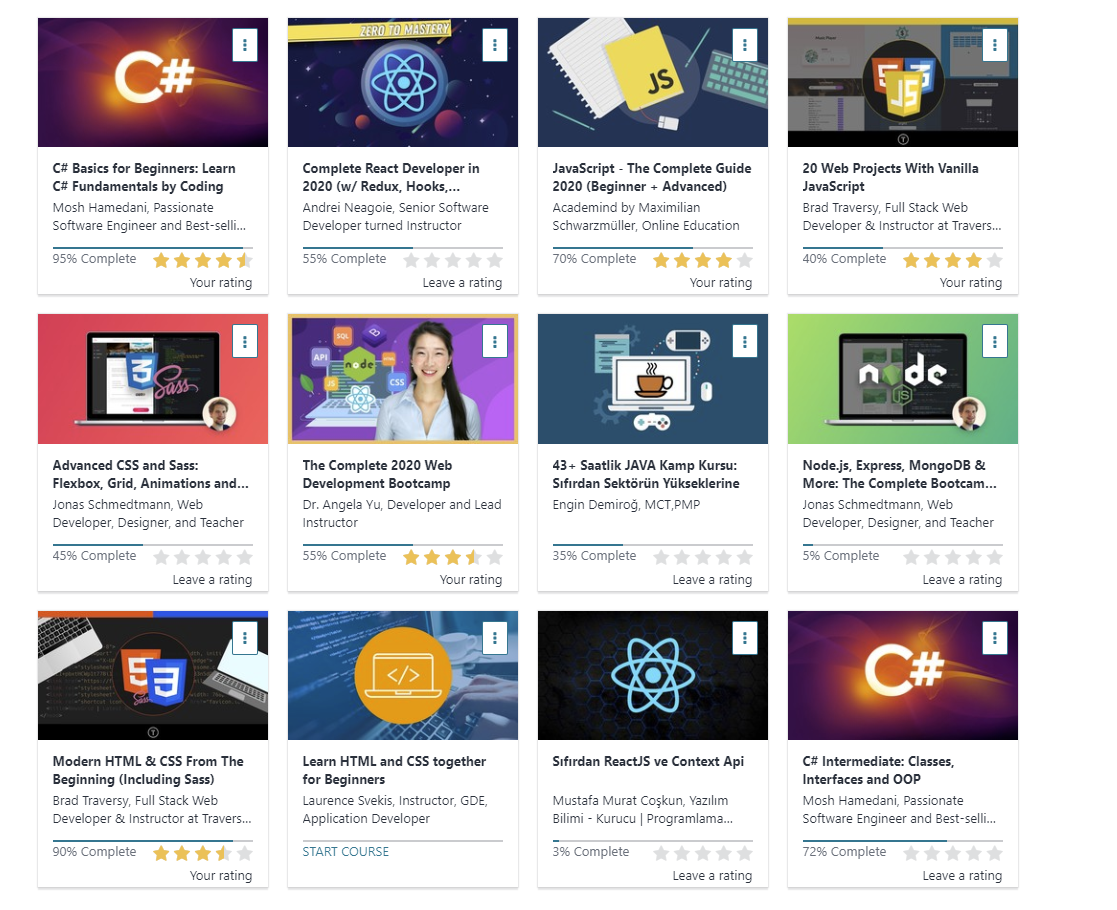Open Advanced CSS and Sass thumbnail

[153, 379]
